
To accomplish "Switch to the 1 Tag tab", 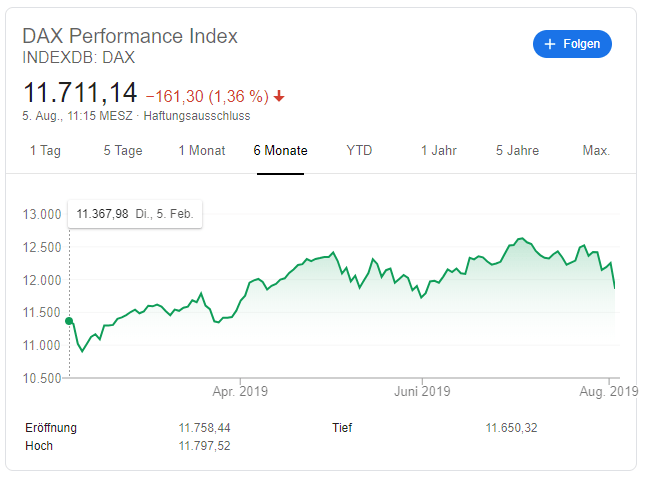I will coord(46,151).
